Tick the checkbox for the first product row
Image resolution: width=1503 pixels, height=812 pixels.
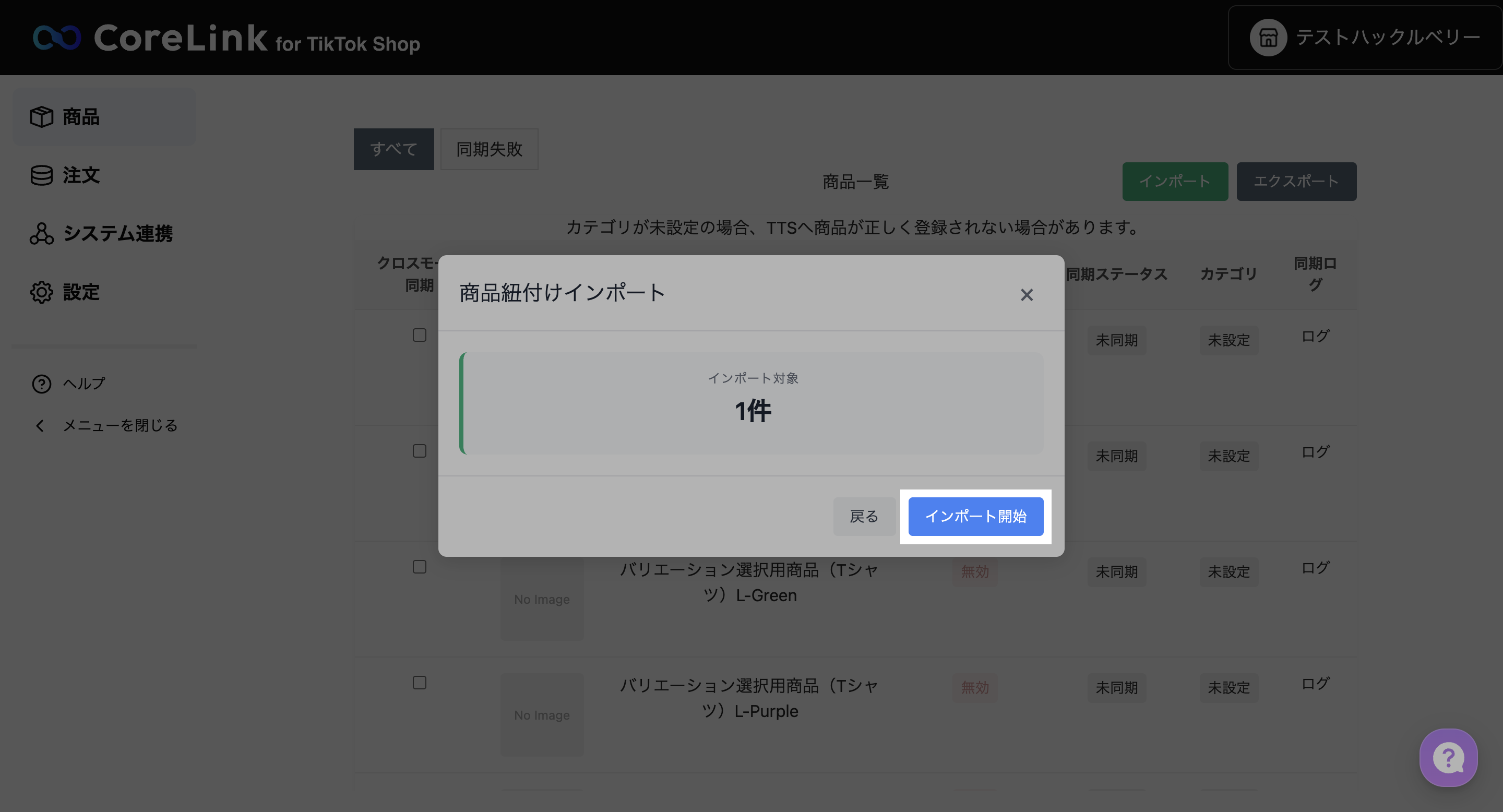pos(420,335)
